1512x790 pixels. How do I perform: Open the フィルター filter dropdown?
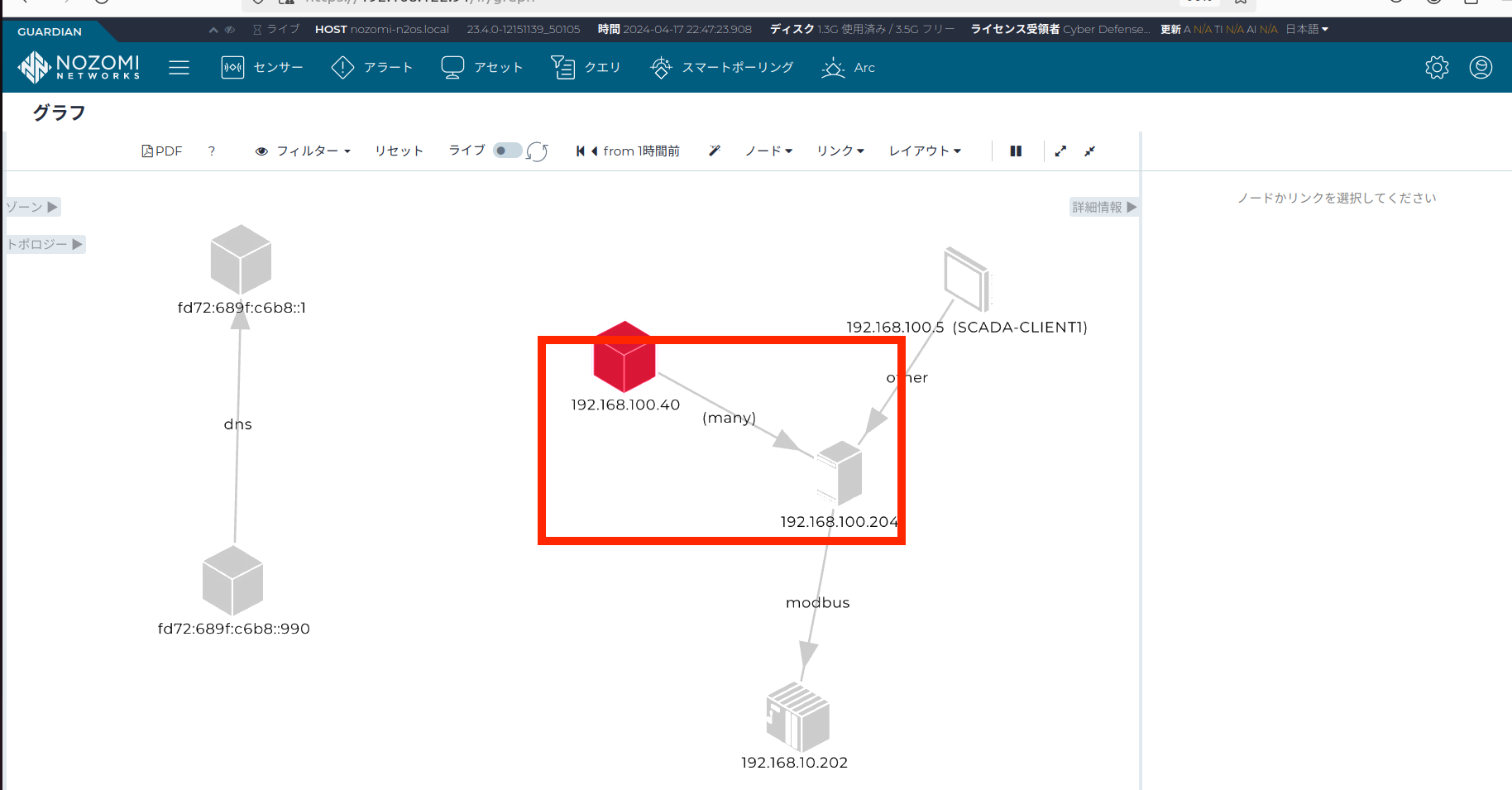click(x=304, y=151)
